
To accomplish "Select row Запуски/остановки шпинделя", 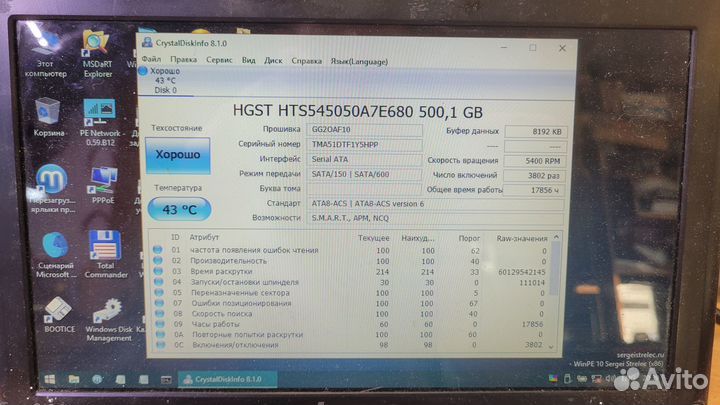I will 351,282.
